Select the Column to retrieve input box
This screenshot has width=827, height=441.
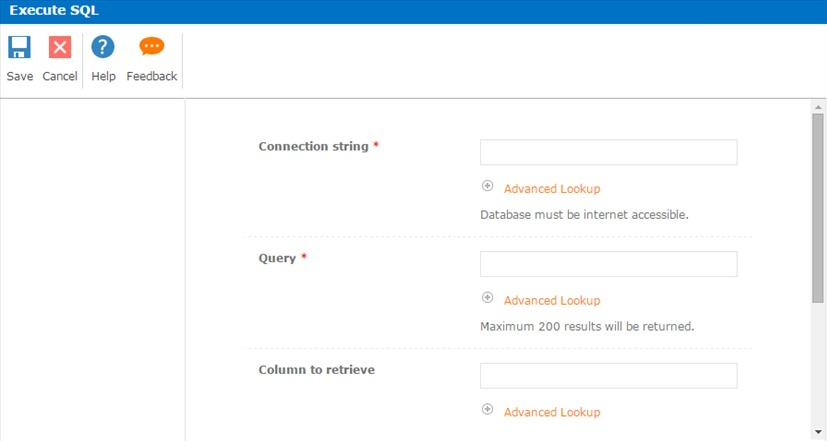point(608,376)
